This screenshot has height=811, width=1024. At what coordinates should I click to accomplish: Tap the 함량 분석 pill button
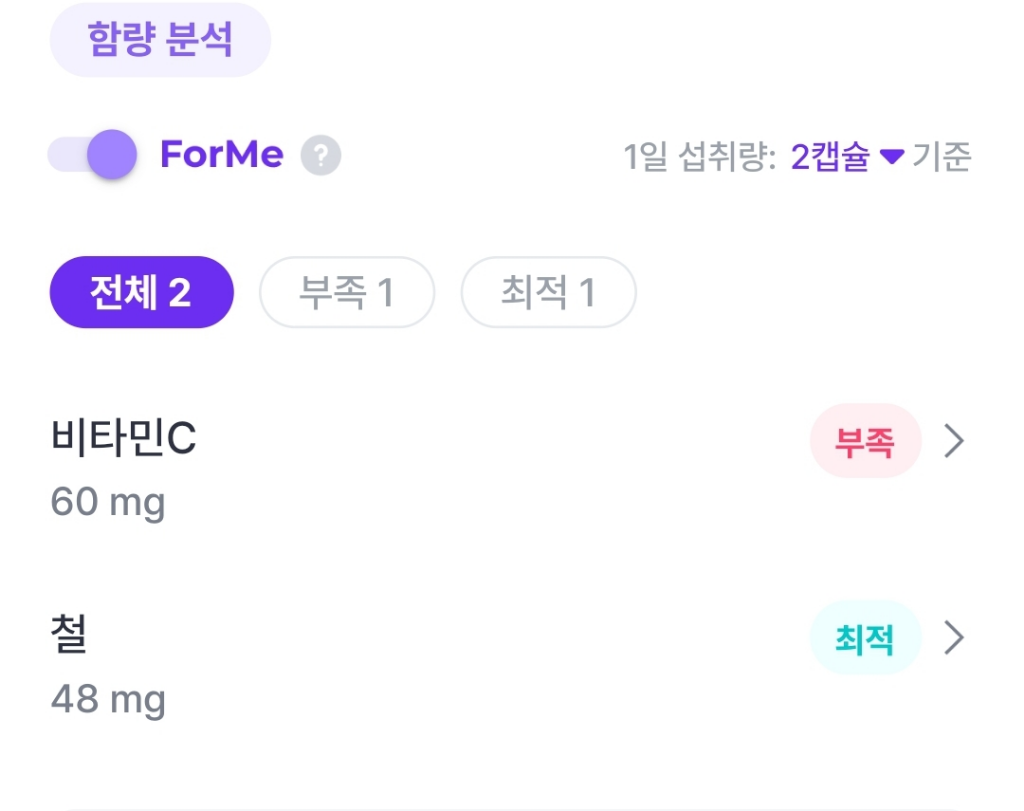tap(160, 41)
